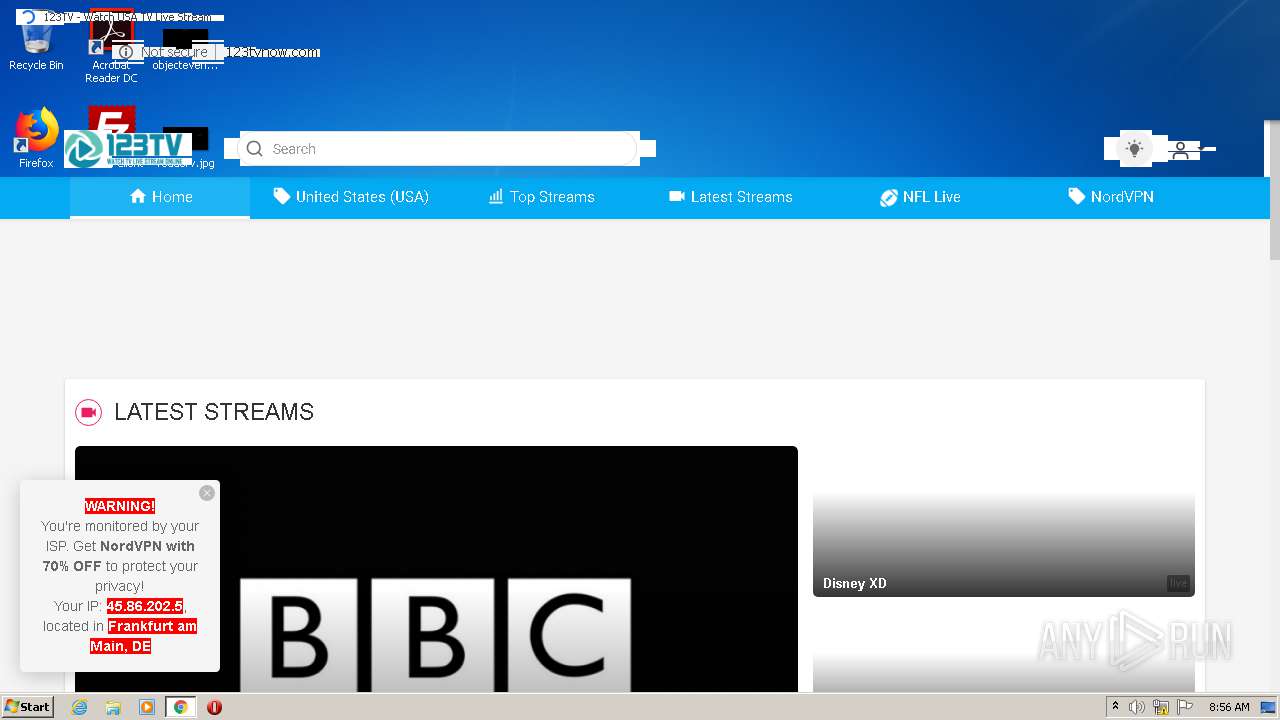
Task: Open the user account icon
Action: pos(1180,150)
